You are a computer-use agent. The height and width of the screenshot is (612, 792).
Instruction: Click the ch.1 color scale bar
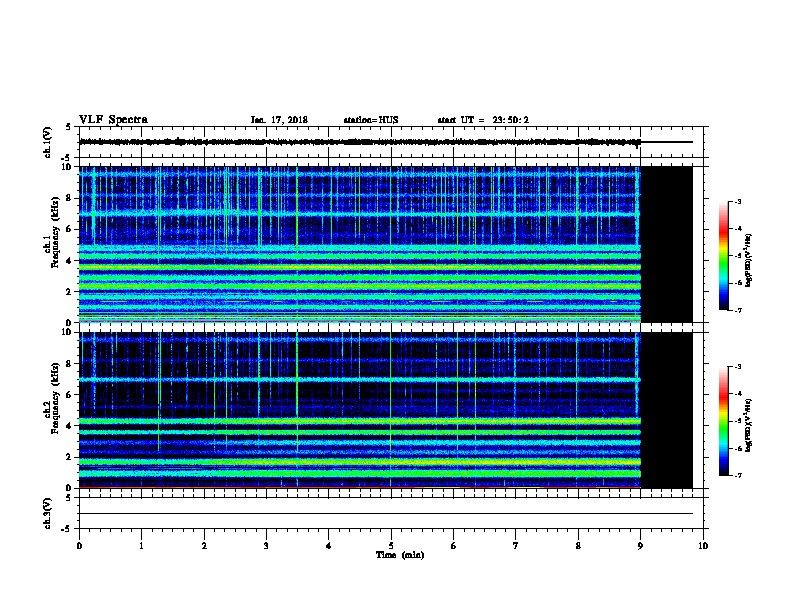(x=723, y=256)
